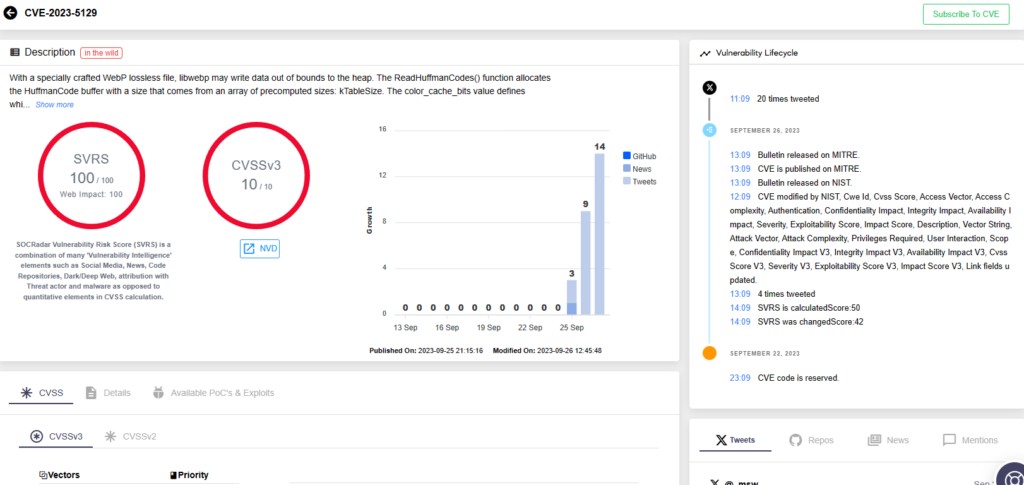Image resolution: width=1024 pixels, height=485 pixels.
Task: Switch to the News tab
Action: coord(888,440)
